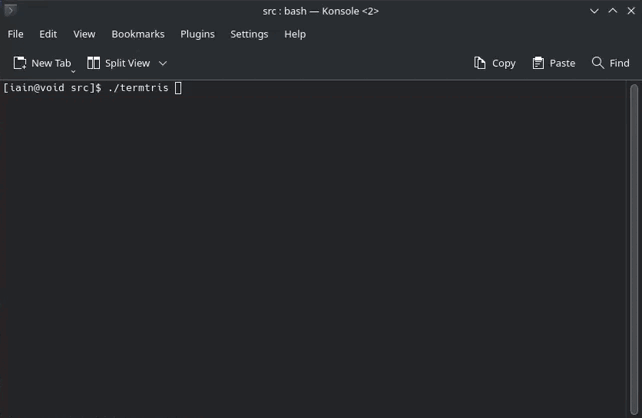Image resolution: width=642 pixels, height=418 pixels.
Task: Click the Paste clipboard icon
Action: (x=538, y=63)
